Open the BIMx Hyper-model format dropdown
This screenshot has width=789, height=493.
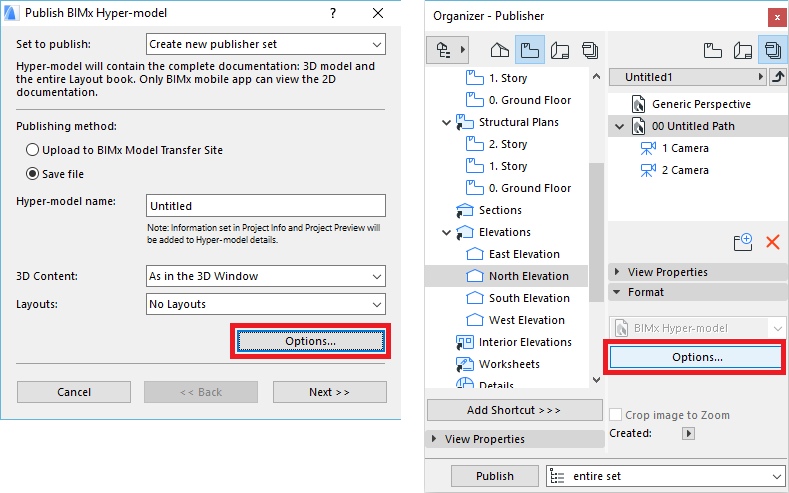click(697, 328)
